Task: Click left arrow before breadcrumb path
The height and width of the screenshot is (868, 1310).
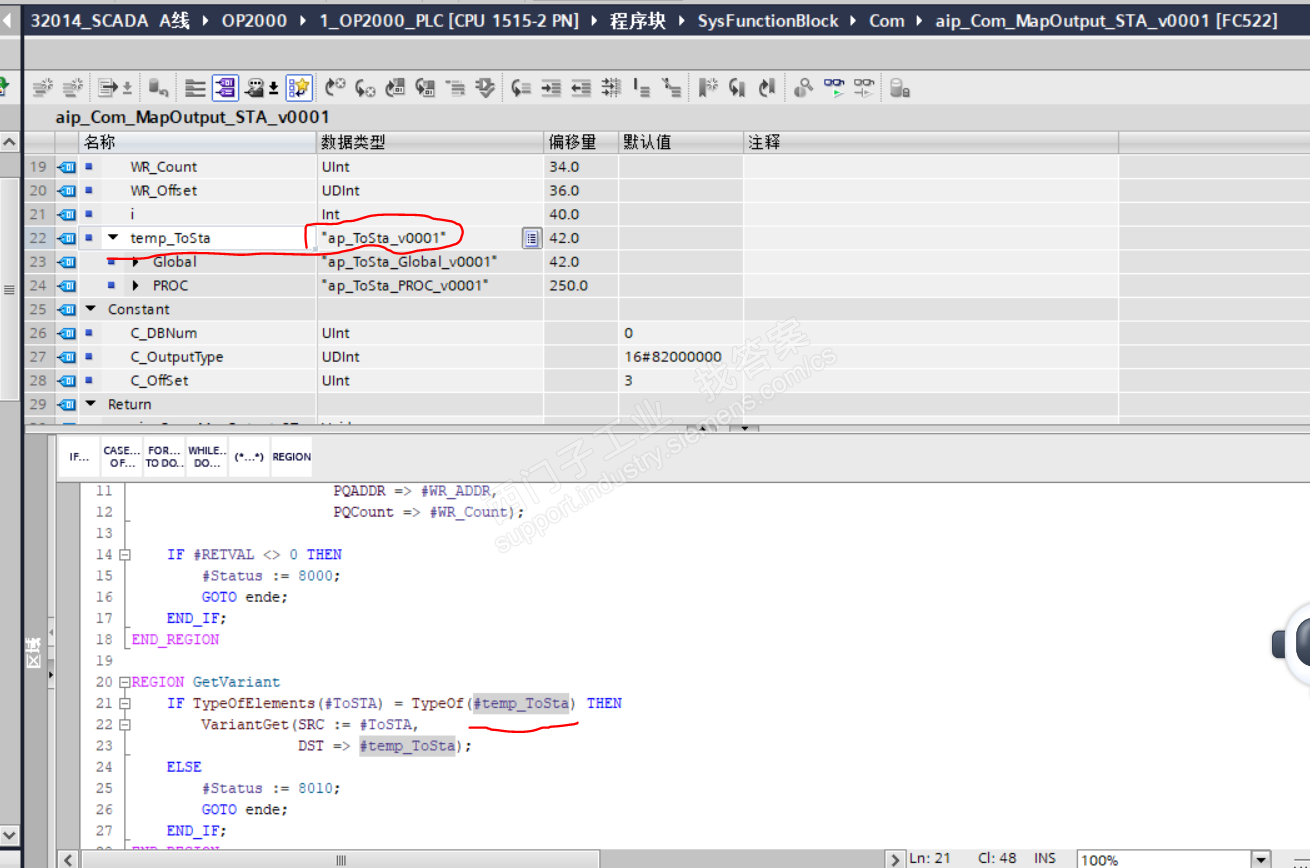Action: [x=10, y=20]
